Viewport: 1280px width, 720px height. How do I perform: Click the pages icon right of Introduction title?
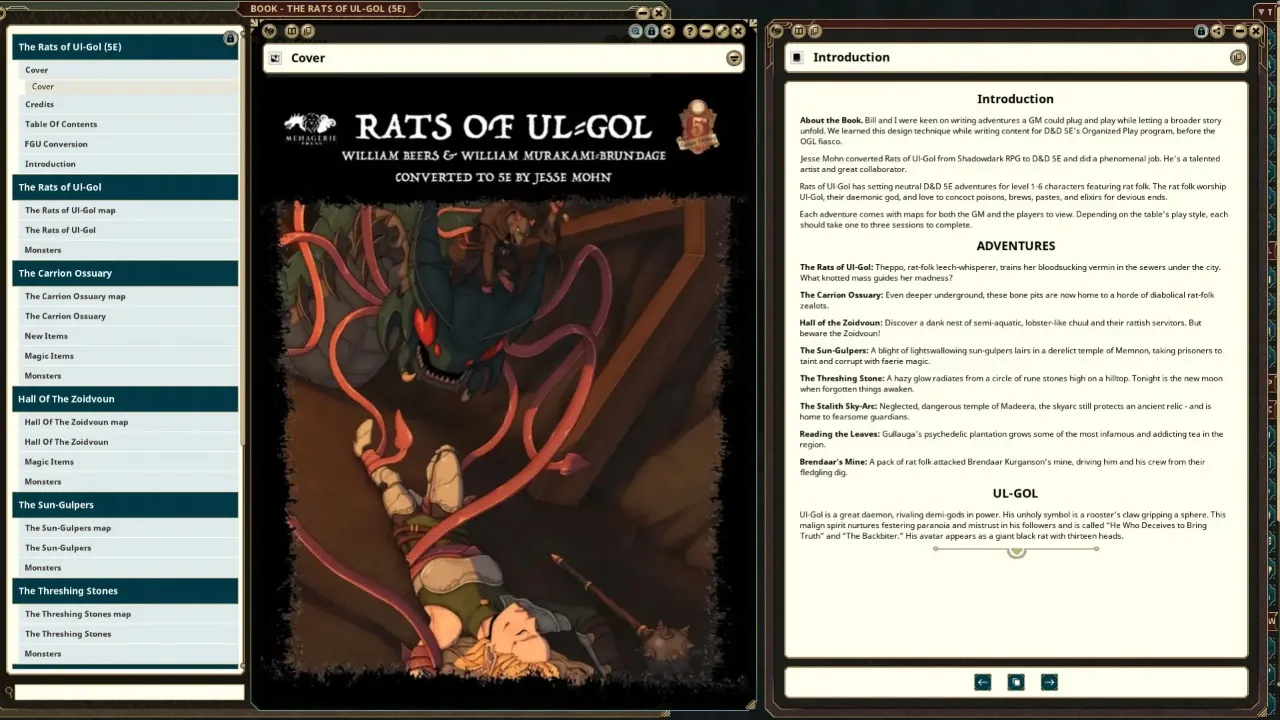pyautogui.click(x=1238, y=57)
